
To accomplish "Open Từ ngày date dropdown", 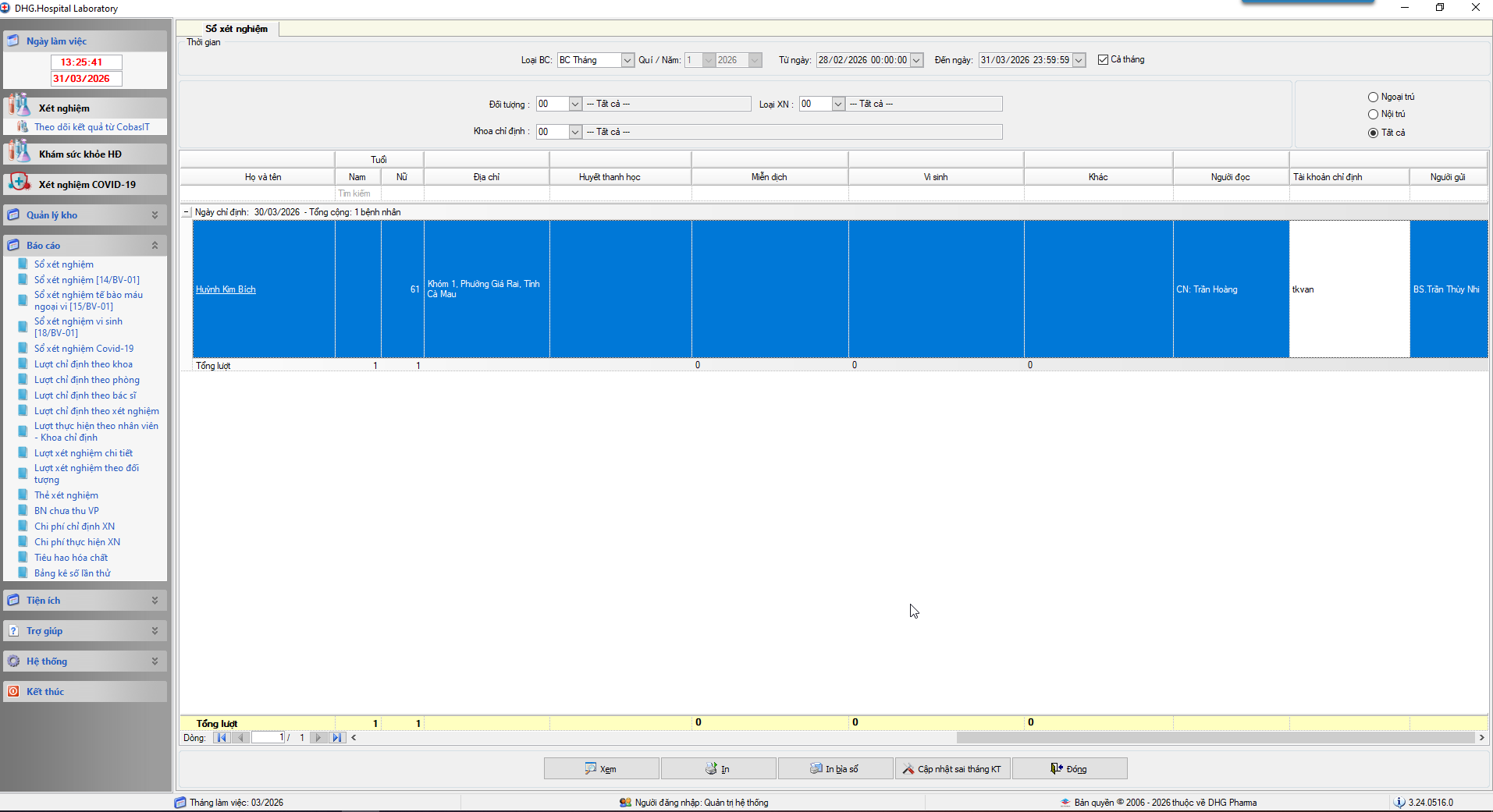I will (x=917, y=60).
